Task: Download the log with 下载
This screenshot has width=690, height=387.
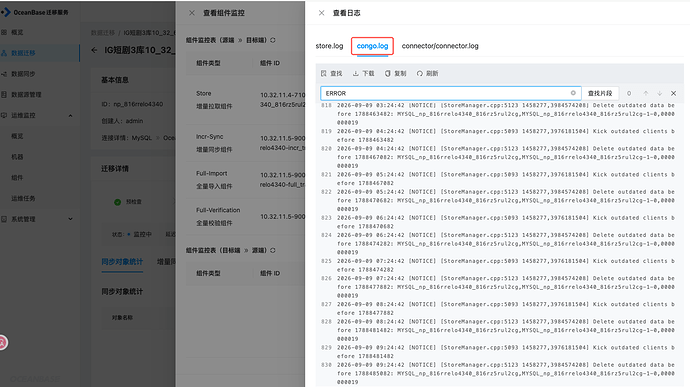Action: coord(363,74)
